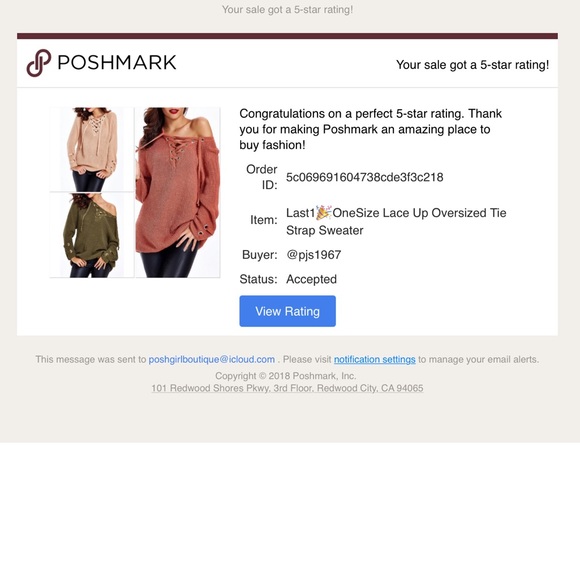Click the party popper emoji in item title
The width and height of the screenshot is (580, 580).
click(x=323, y=213)
